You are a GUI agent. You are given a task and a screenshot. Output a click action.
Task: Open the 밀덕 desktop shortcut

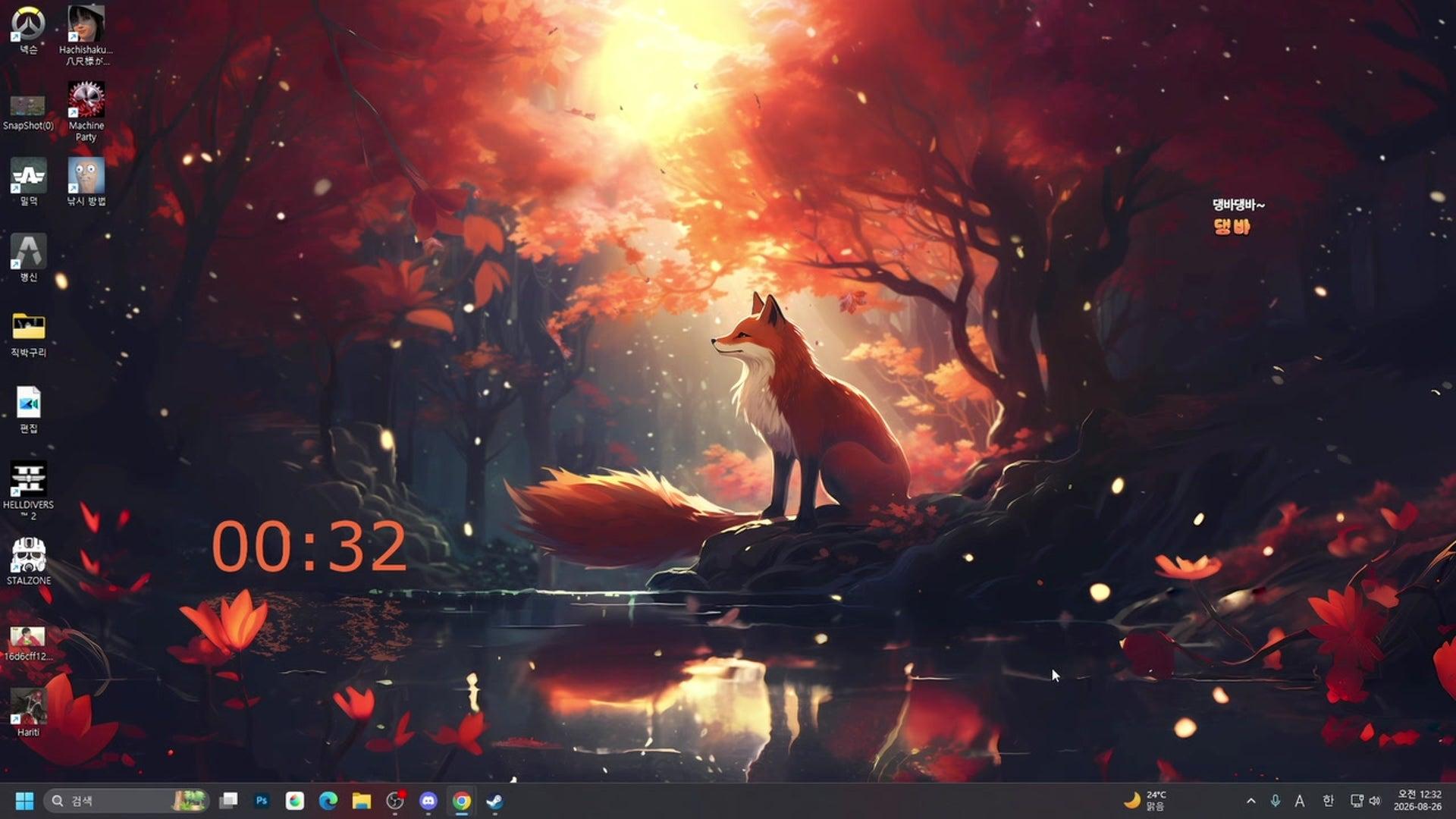pyautogui.click(x=28, y=181)
